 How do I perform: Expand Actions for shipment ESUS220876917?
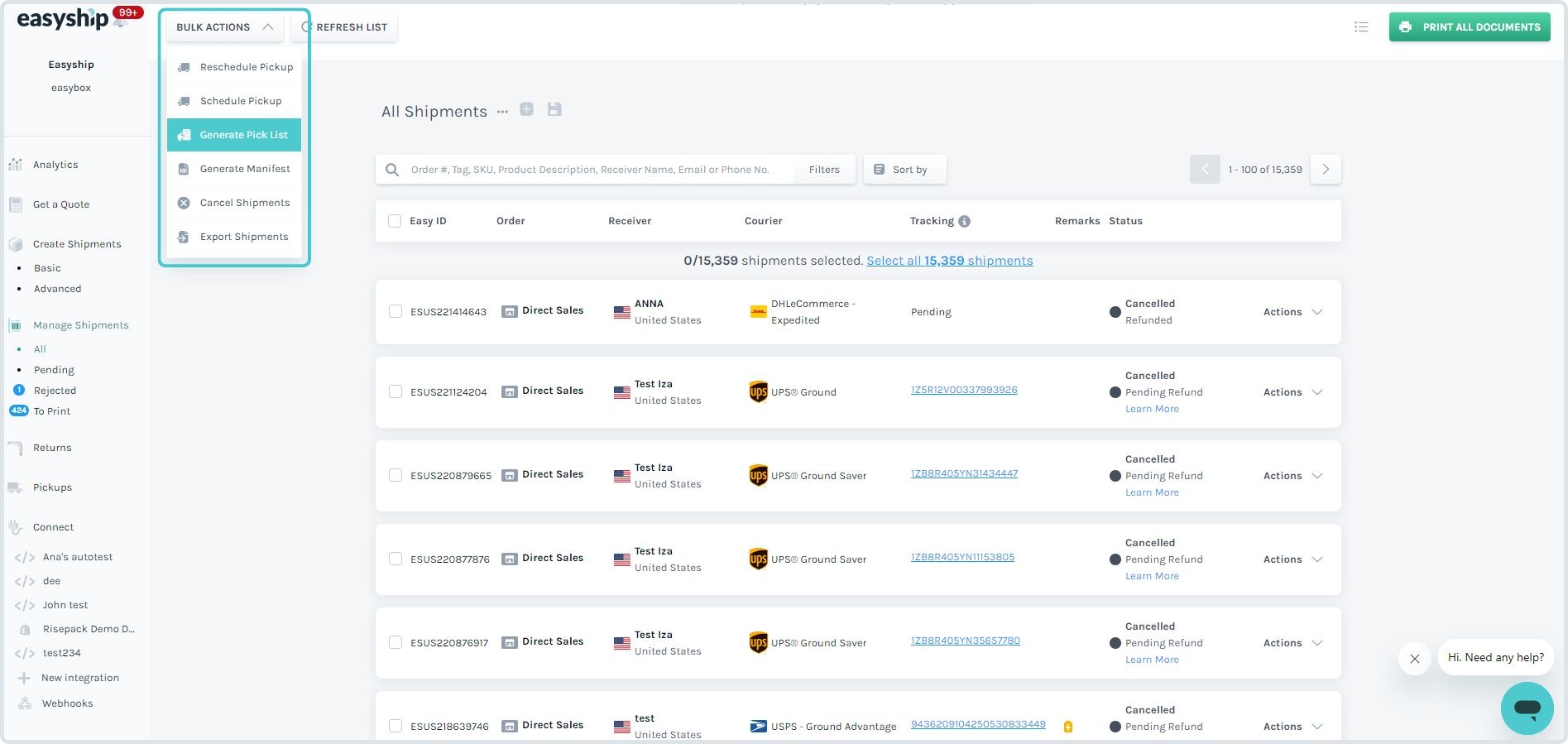(x=1292, y=643)
